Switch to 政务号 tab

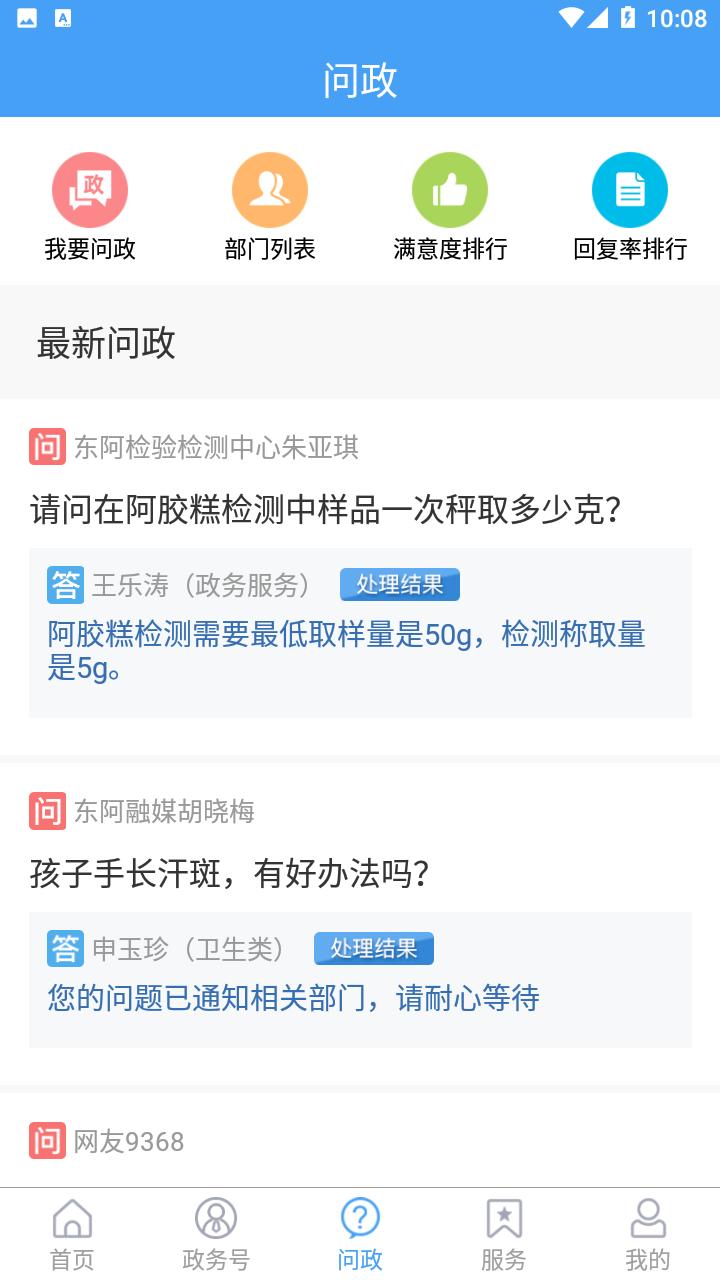pos(216,1235)
